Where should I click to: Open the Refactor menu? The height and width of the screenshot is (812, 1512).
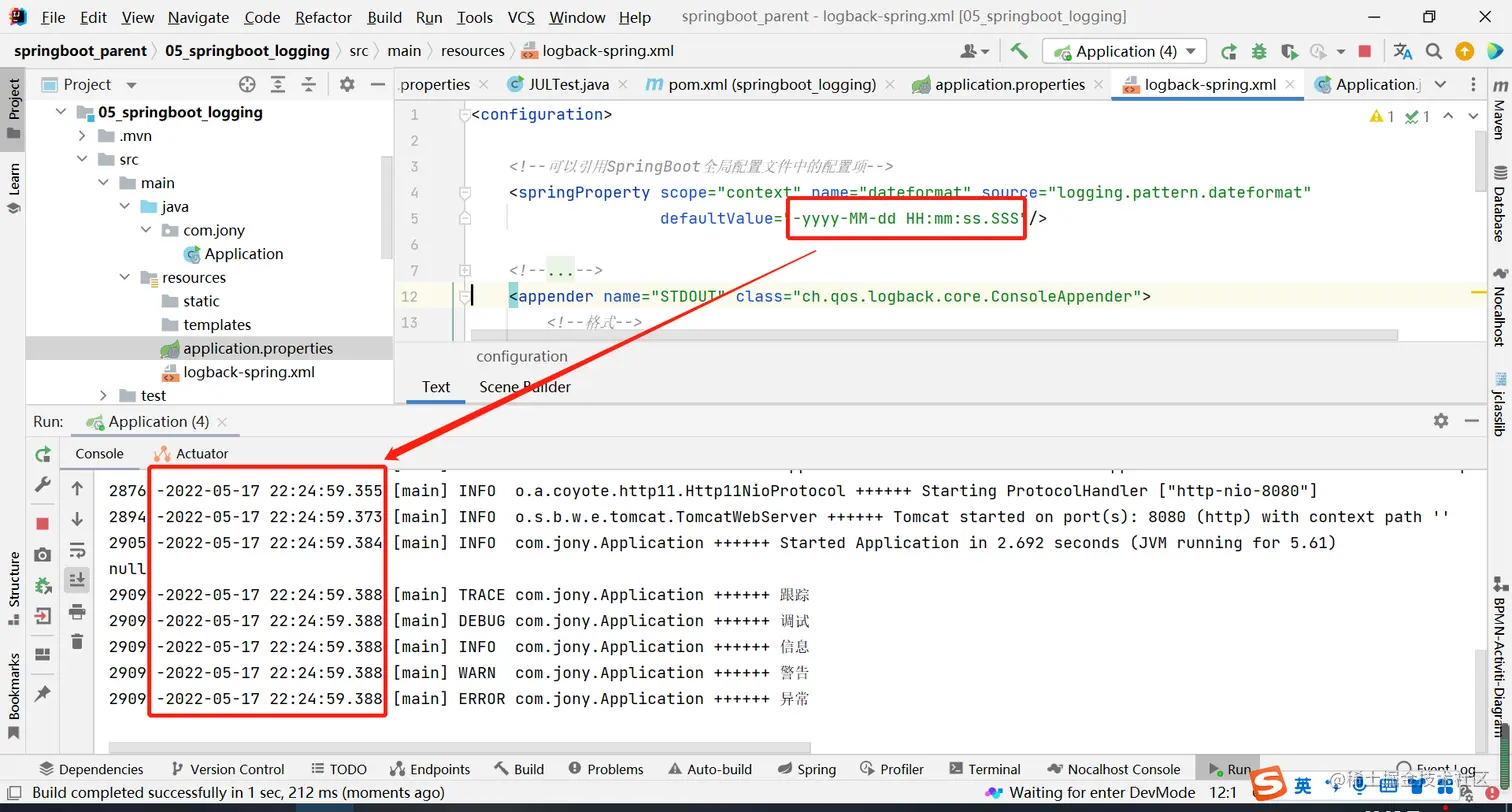(324, 17)
